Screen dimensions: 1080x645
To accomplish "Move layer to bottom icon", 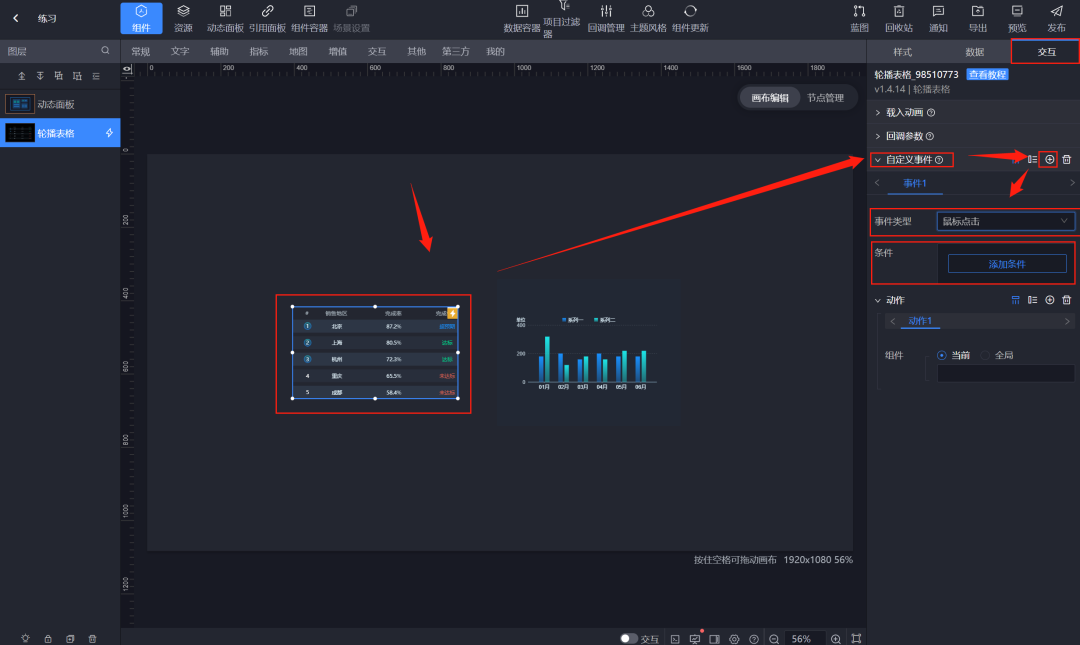I will click(40, 76).
